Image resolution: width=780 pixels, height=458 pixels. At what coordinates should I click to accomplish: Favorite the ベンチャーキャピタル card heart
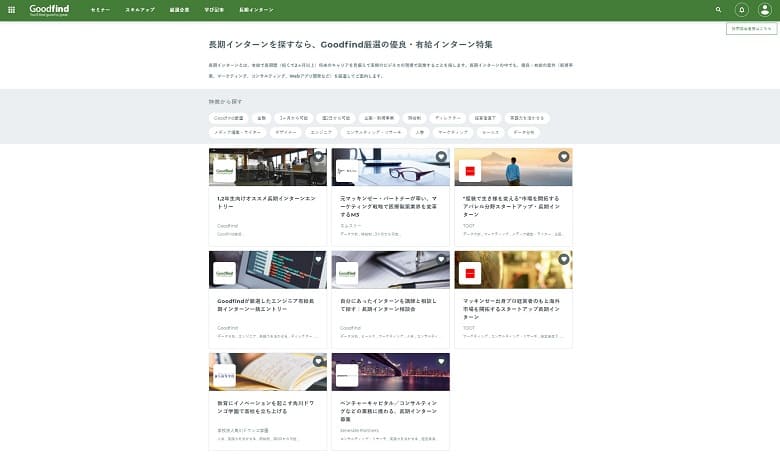(x=441, y=362)
